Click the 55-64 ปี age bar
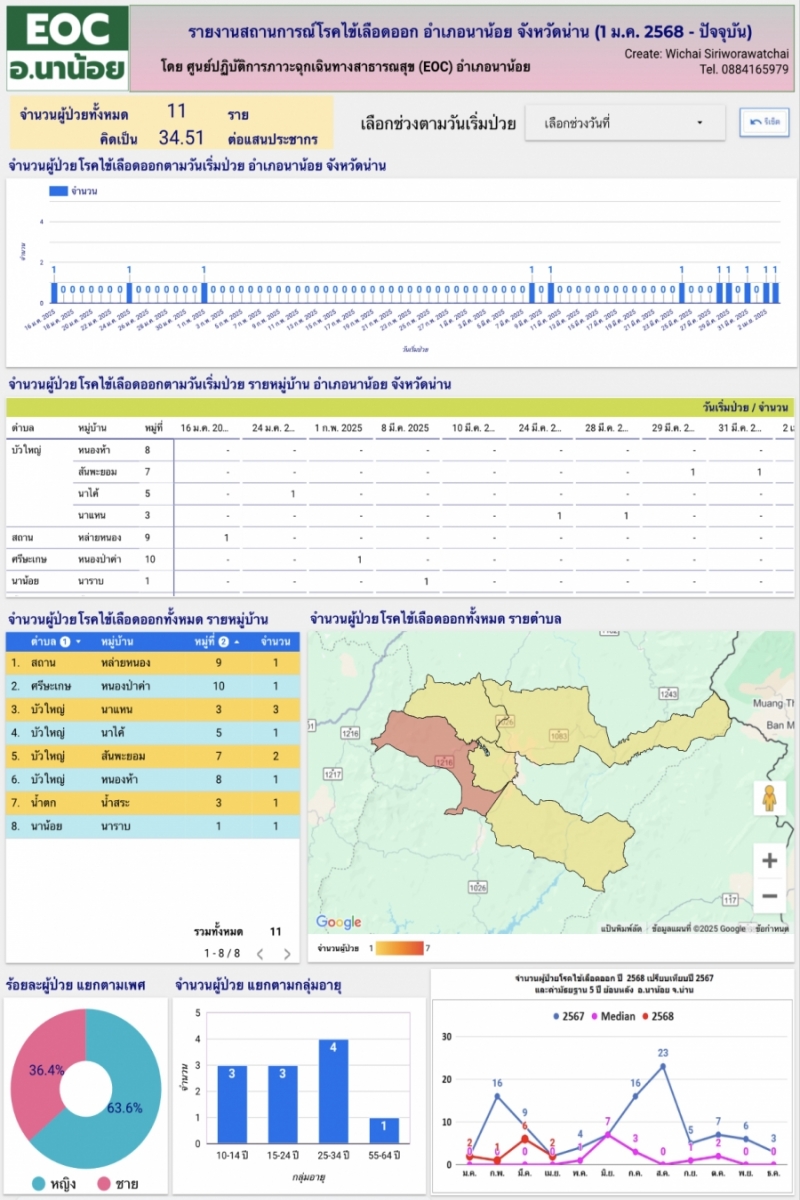The height and width of the screenshot is (1200, 800). coord(384,1130)
